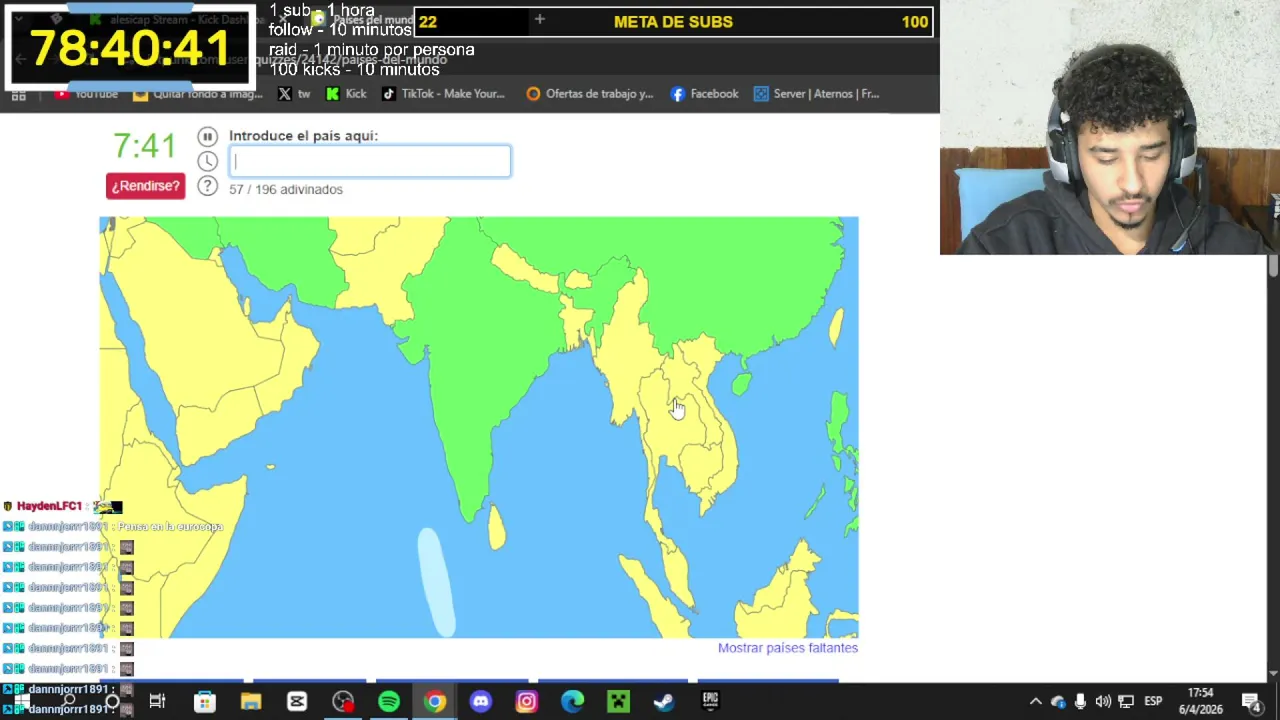Open the Kick bookmark
Image resolution: width=1280 pixels, height=720 pixels.
(346, 94)
